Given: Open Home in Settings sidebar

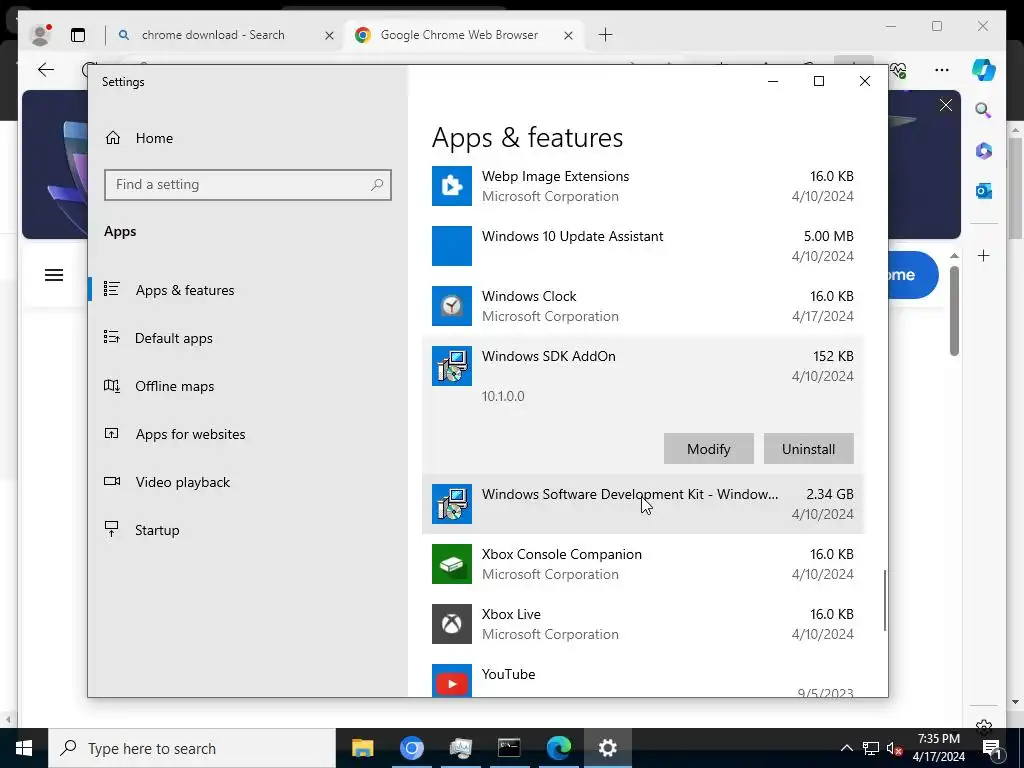Looking at the screenshot, I should point(154,138).
